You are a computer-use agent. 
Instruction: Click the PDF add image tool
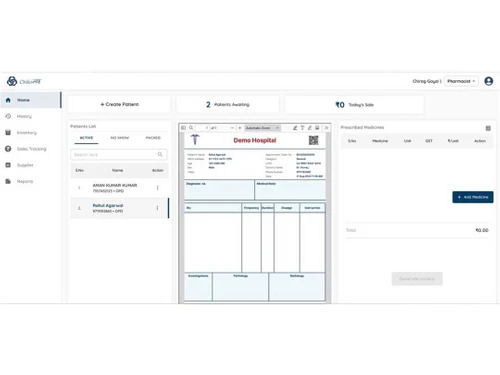point(317,128)
